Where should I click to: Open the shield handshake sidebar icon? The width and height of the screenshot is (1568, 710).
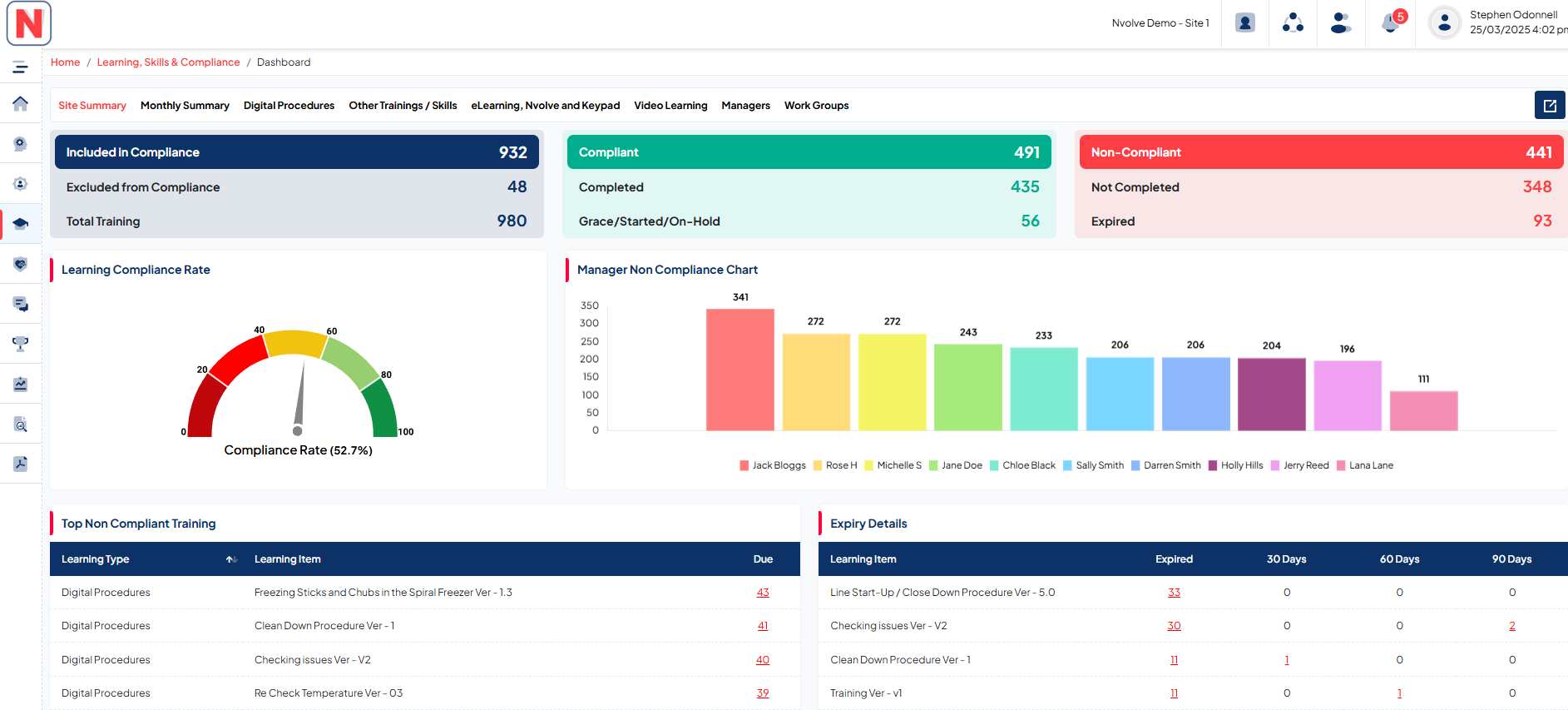point(21,264)
